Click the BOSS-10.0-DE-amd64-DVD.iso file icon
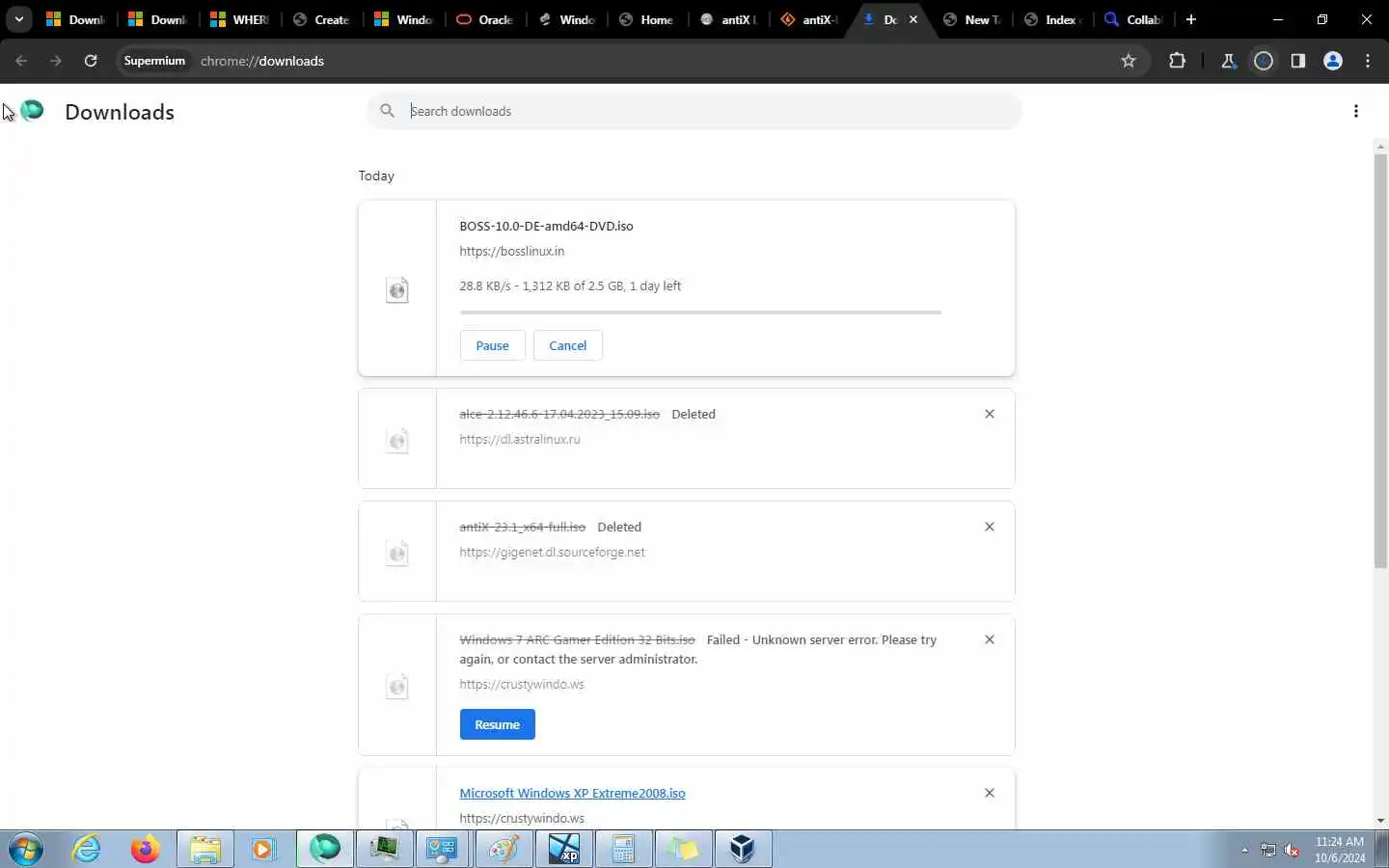1389x868 pixels. click(x=397, y=289)
